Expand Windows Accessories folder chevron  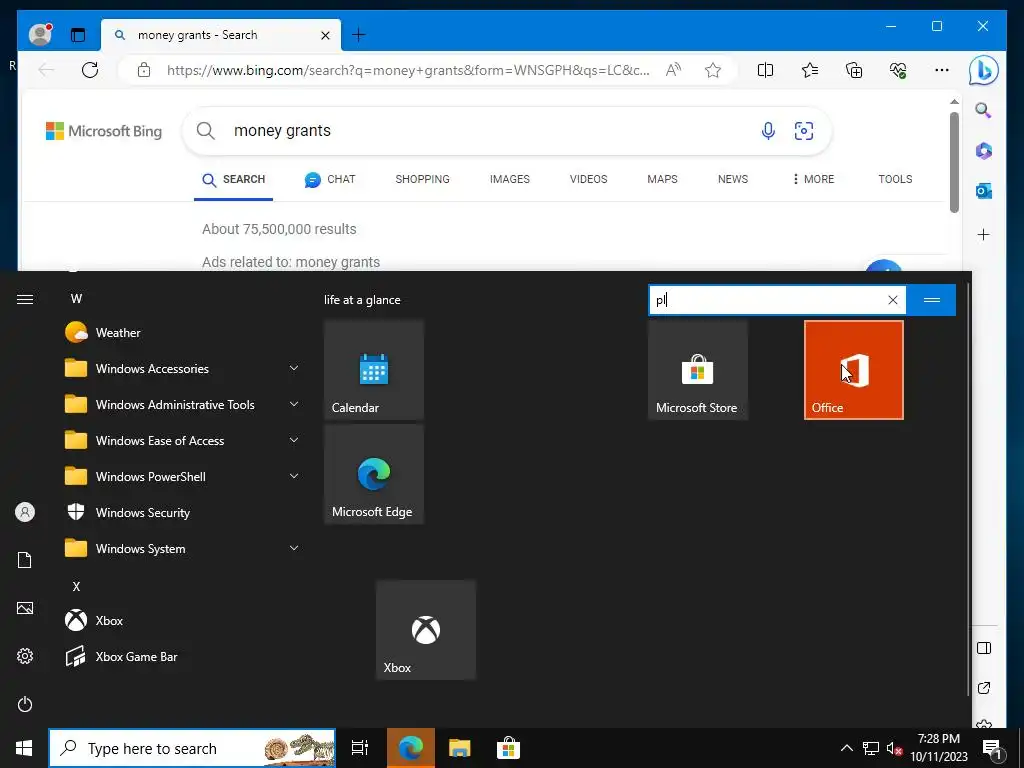(x=294, y=368)
